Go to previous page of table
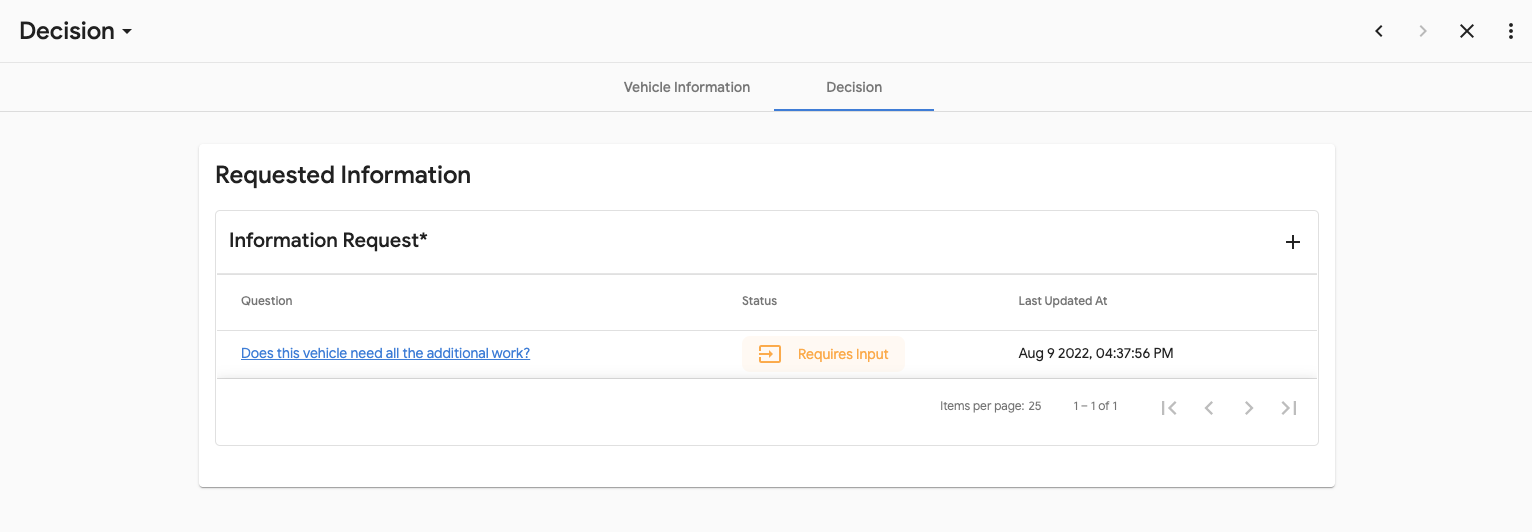This screenshot has height=532, width=1532. click(1209, 407)
